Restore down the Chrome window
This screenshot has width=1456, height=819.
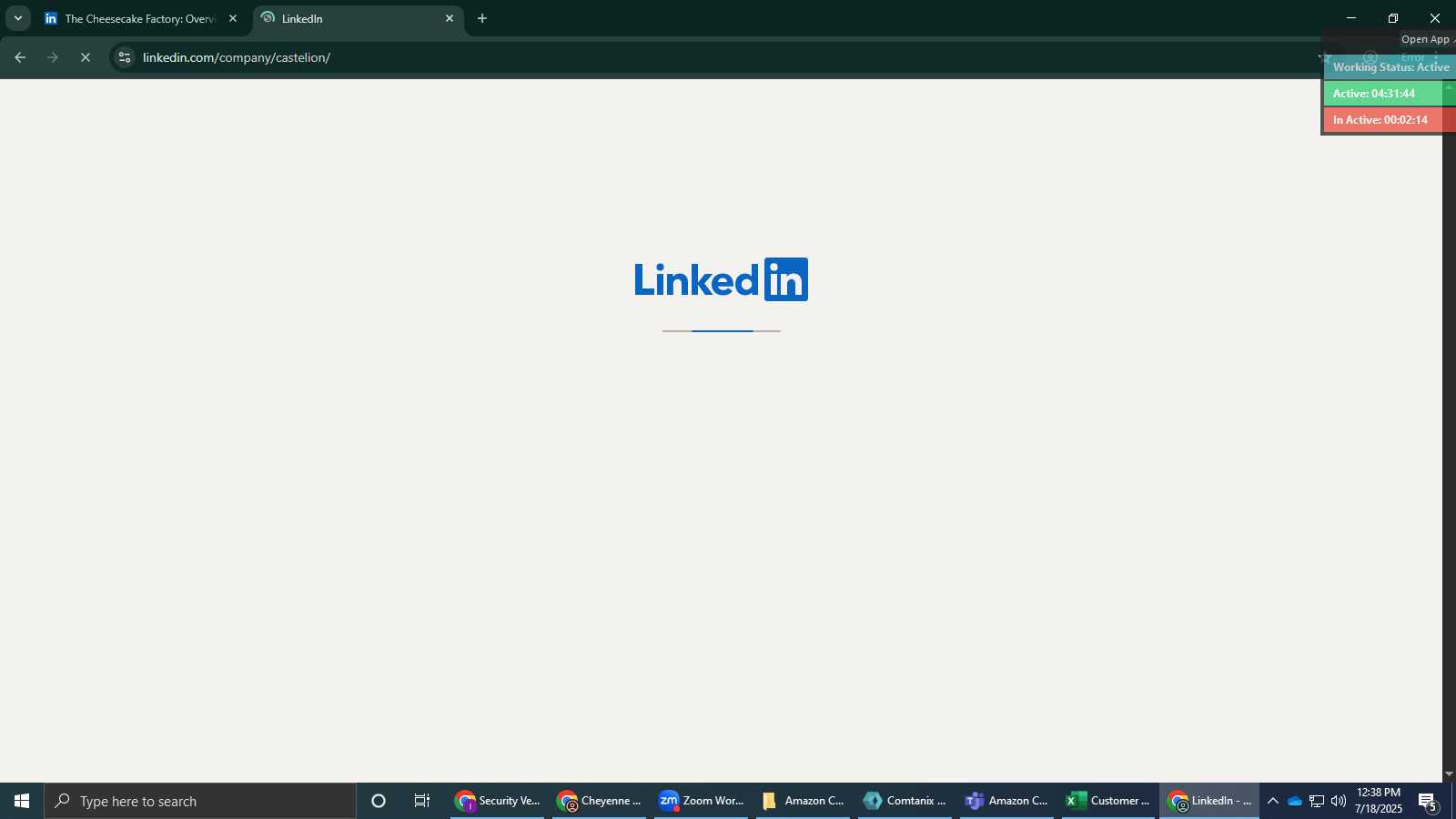coord(1393,18)
